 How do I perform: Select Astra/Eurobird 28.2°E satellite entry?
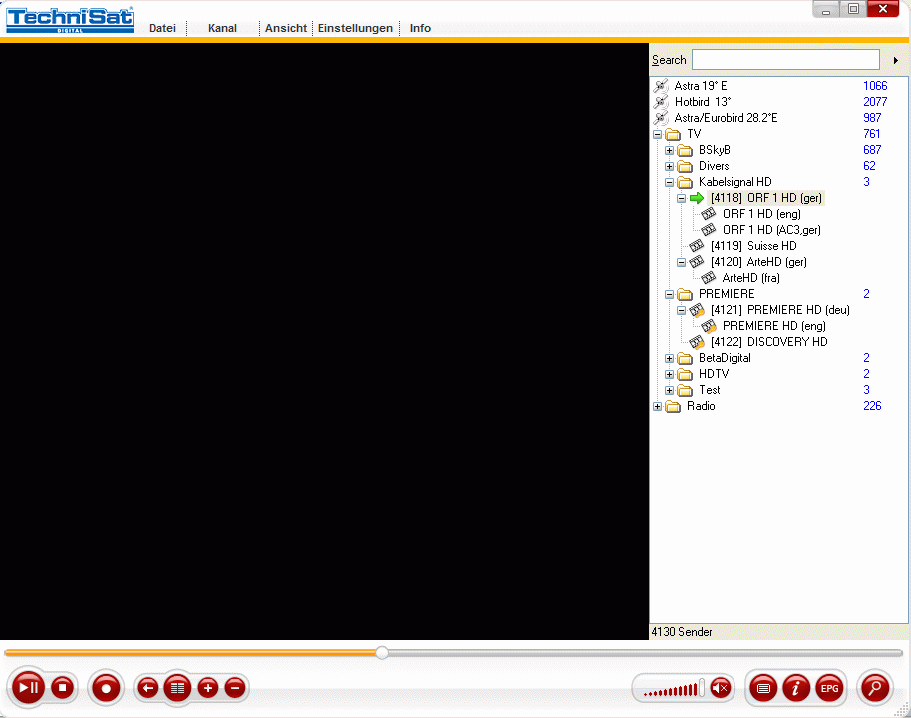coord(726,118)
